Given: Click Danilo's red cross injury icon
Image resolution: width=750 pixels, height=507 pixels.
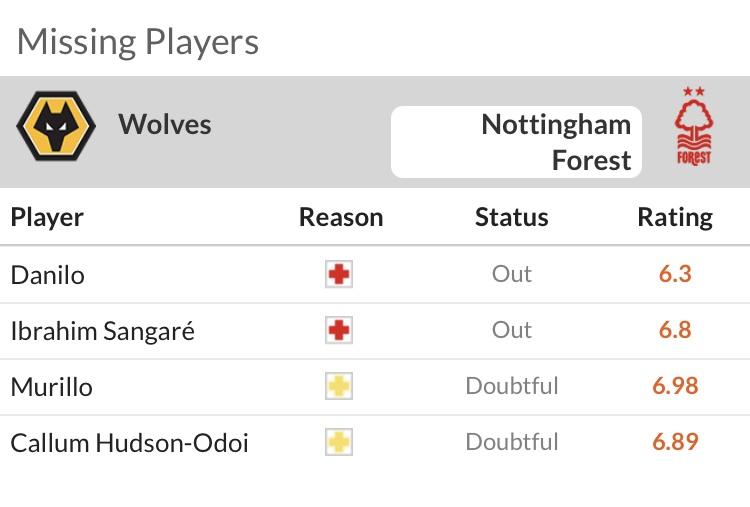Looking at the screenshot, I should 339,274.
